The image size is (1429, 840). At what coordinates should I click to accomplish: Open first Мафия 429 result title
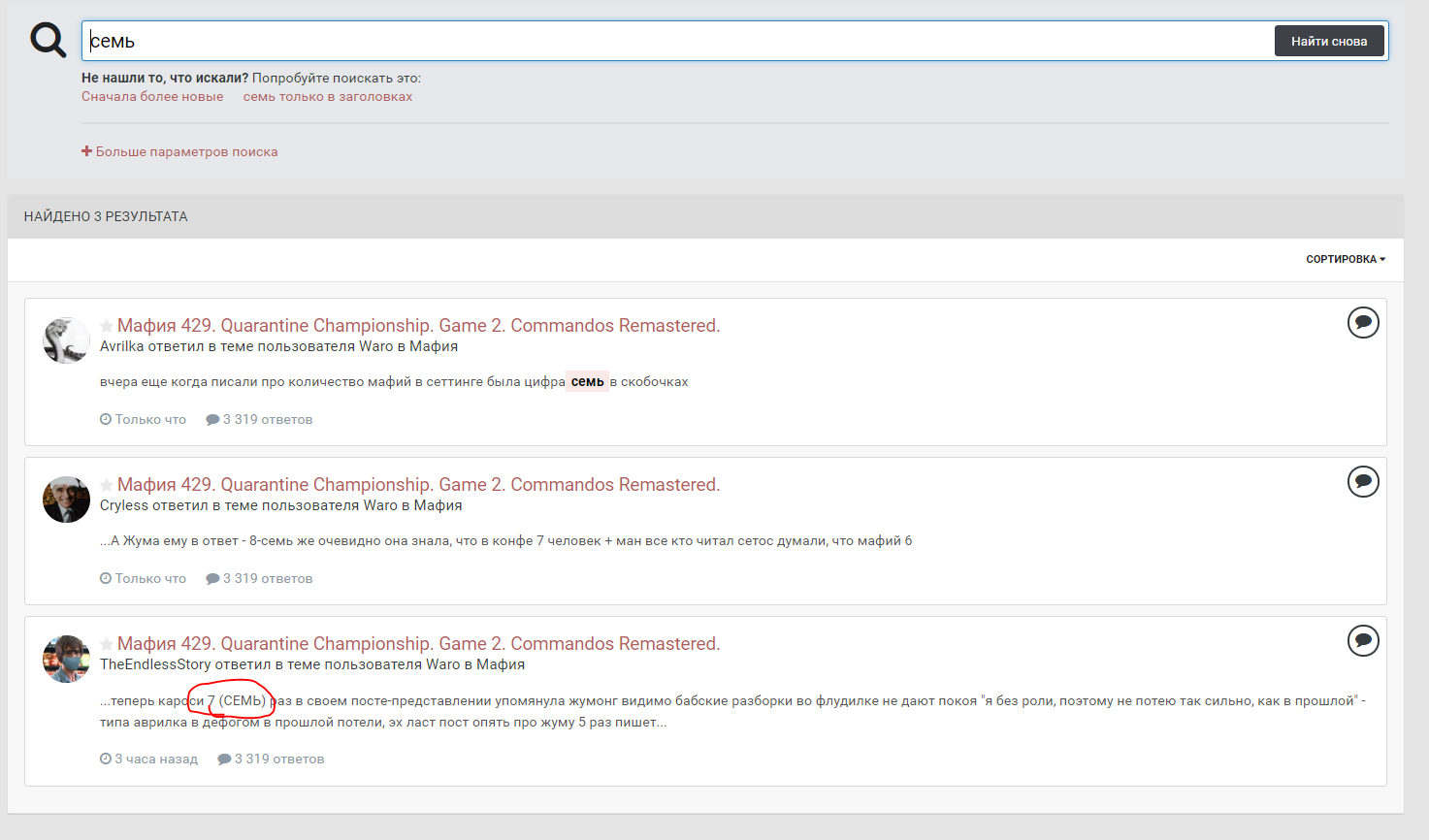pos(418,326)
